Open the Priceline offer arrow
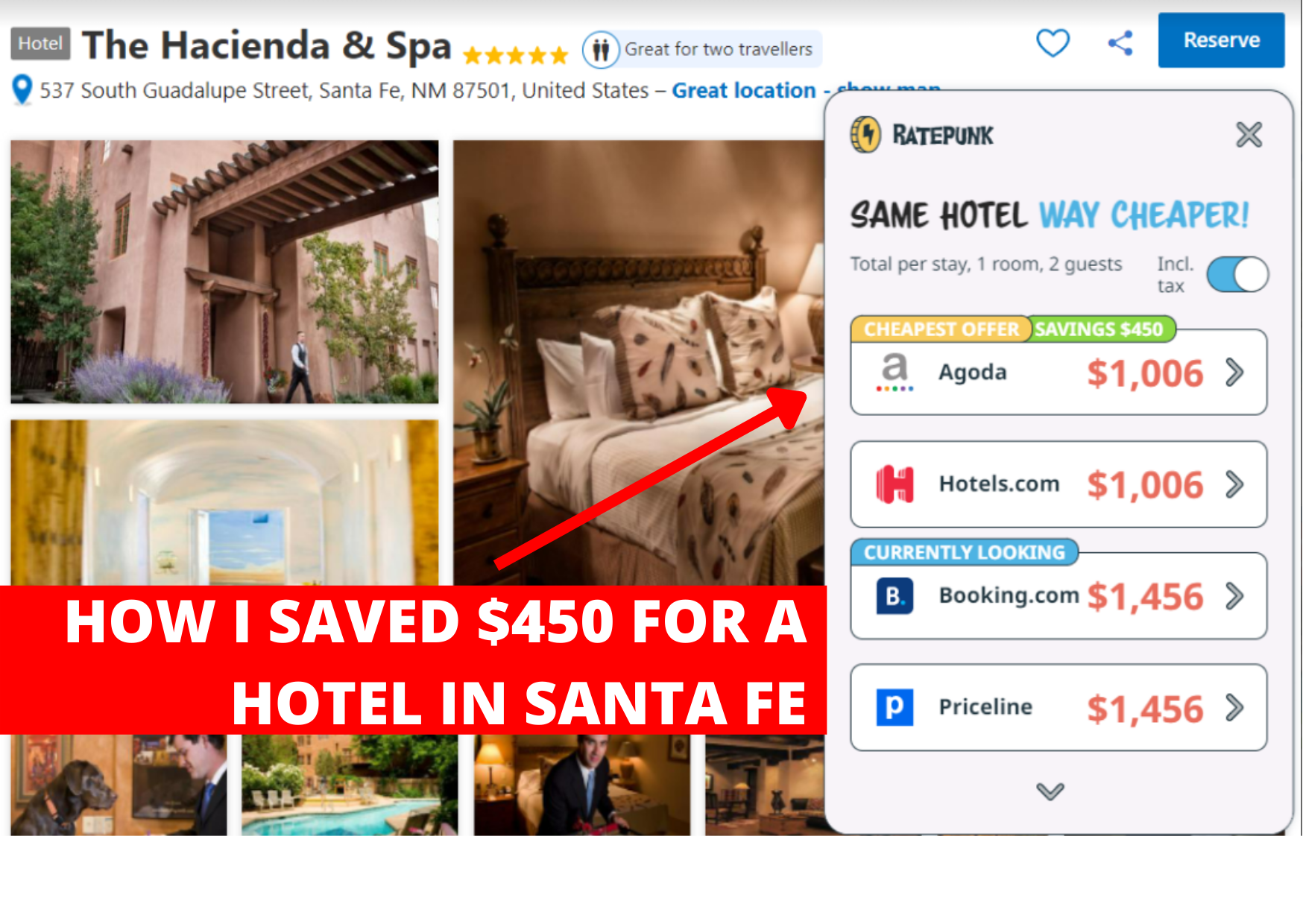This screenshot has height=924, width=1303. click(1235, 707)
